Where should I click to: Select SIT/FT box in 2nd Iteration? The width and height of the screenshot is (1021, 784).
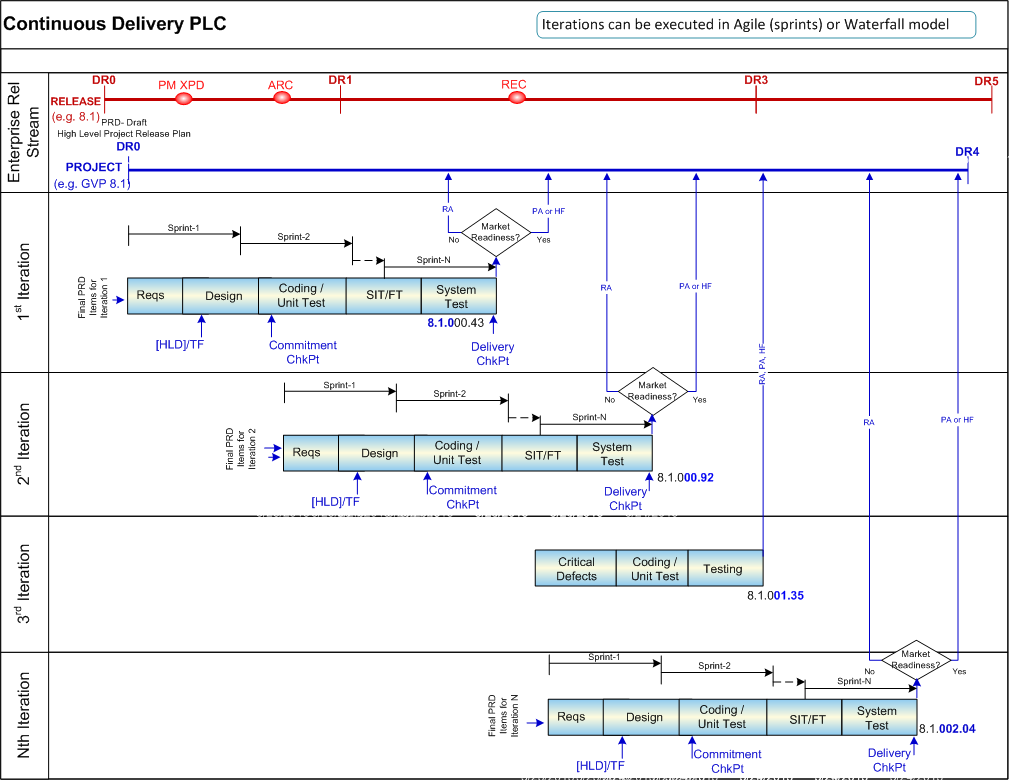pyautogui.click(x=544, y=454)
